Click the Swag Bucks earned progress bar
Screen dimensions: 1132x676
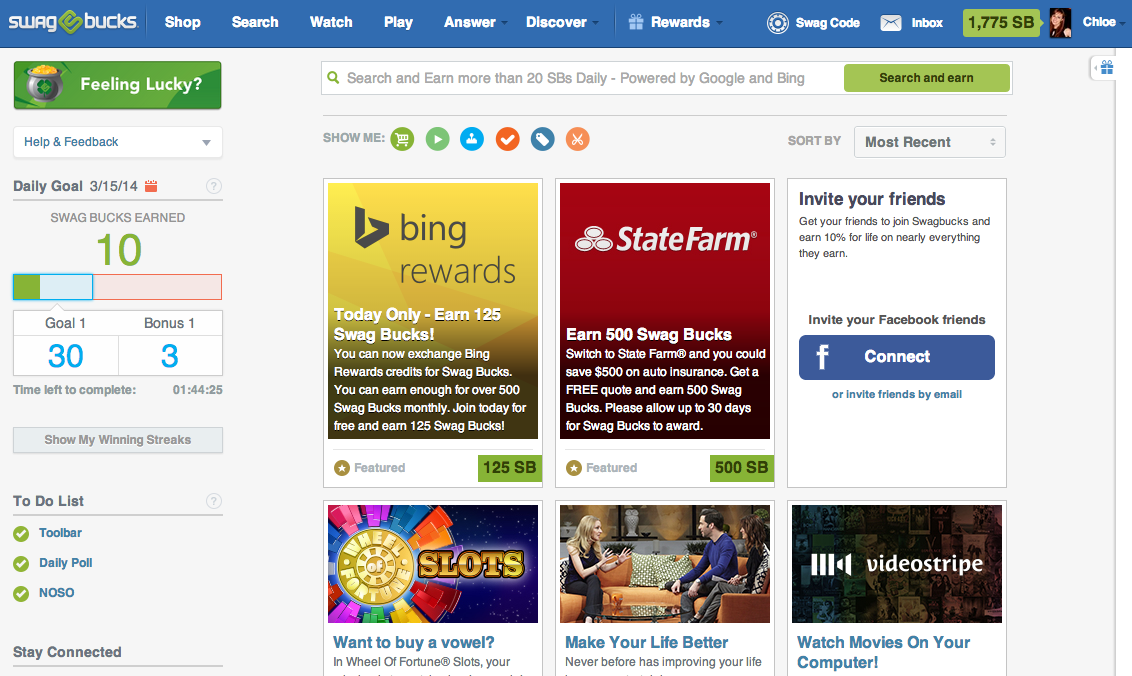click(x=118, y=287)
